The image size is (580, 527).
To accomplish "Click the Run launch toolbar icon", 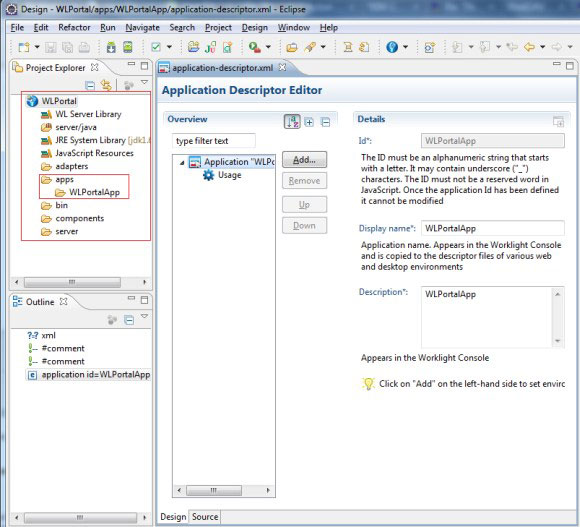I will tap(255, 47).
